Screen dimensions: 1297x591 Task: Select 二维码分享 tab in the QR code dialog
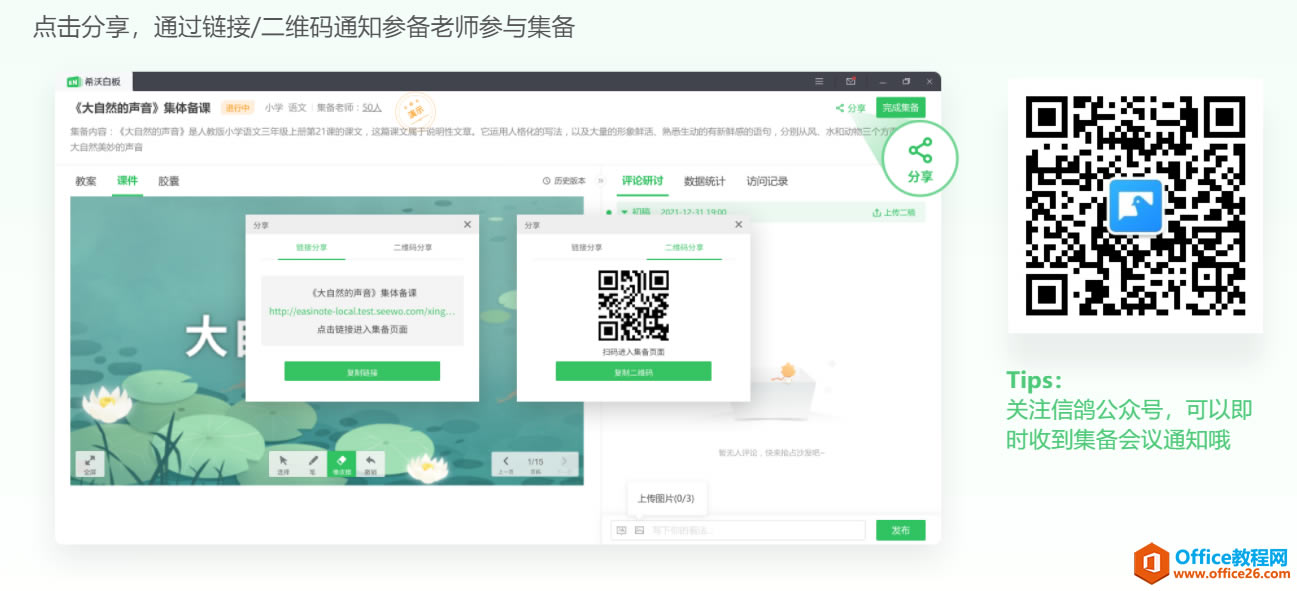coord(684,247)
